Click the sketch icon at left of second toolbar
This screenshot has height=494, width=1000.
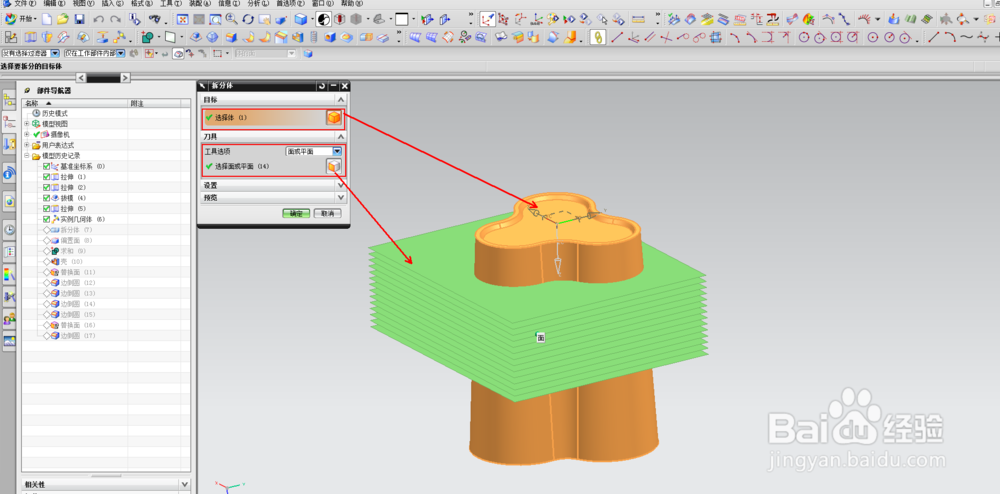coord(13,38)
